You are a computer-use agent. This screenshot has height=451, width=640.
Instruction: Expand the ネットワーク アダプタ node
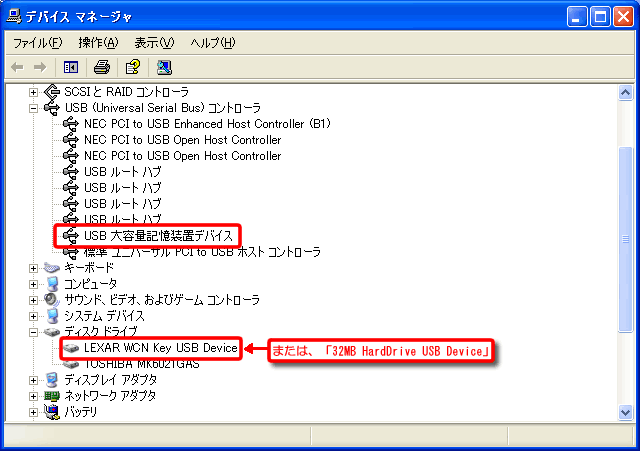[34, 396]
